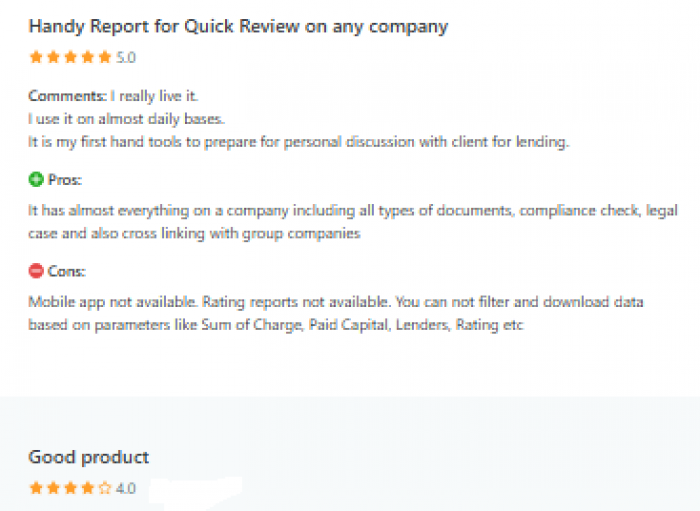Open the 'Good product' review title
This screenshot has width=700, height=511.
(x=88, y=457)
